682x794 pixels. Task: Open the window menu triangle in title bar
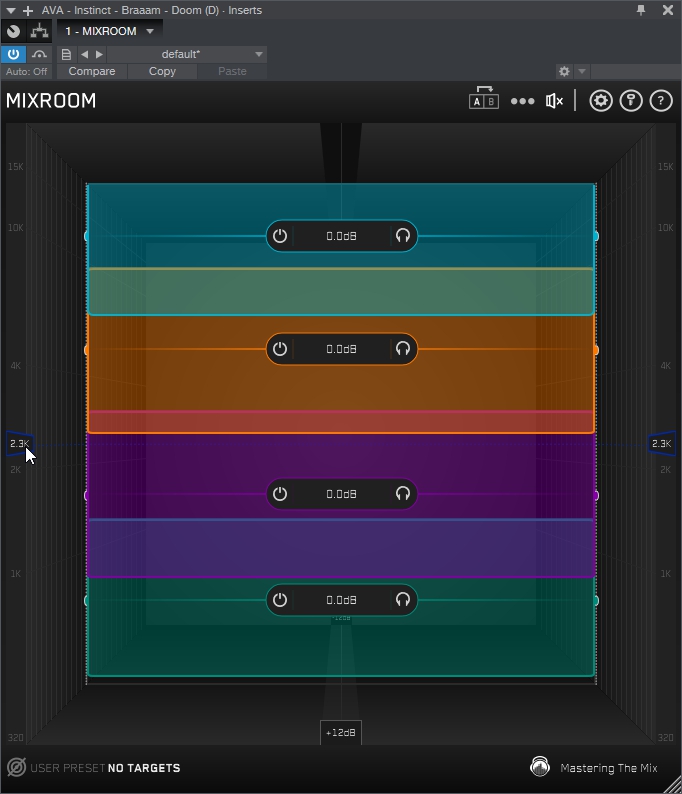(x=11, y=10)
